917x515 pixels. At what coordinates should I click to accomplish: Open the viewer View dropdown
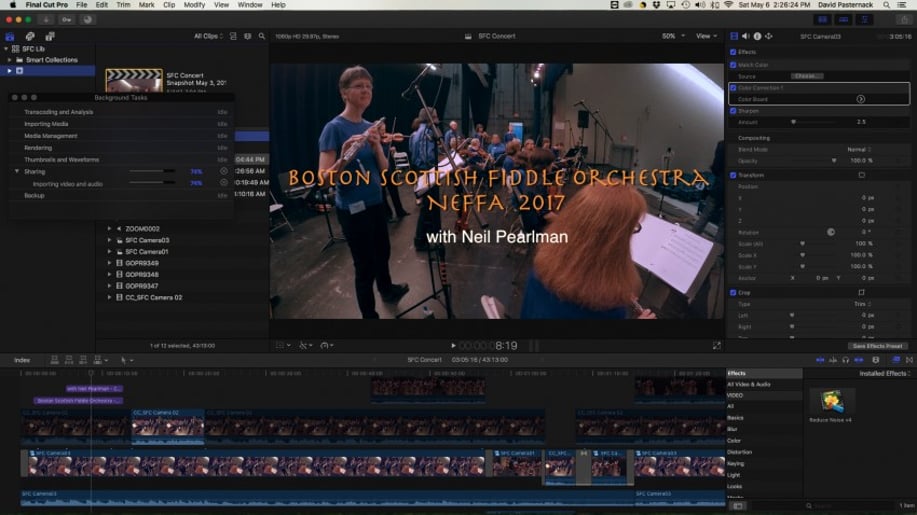click(x=706, y=36)
